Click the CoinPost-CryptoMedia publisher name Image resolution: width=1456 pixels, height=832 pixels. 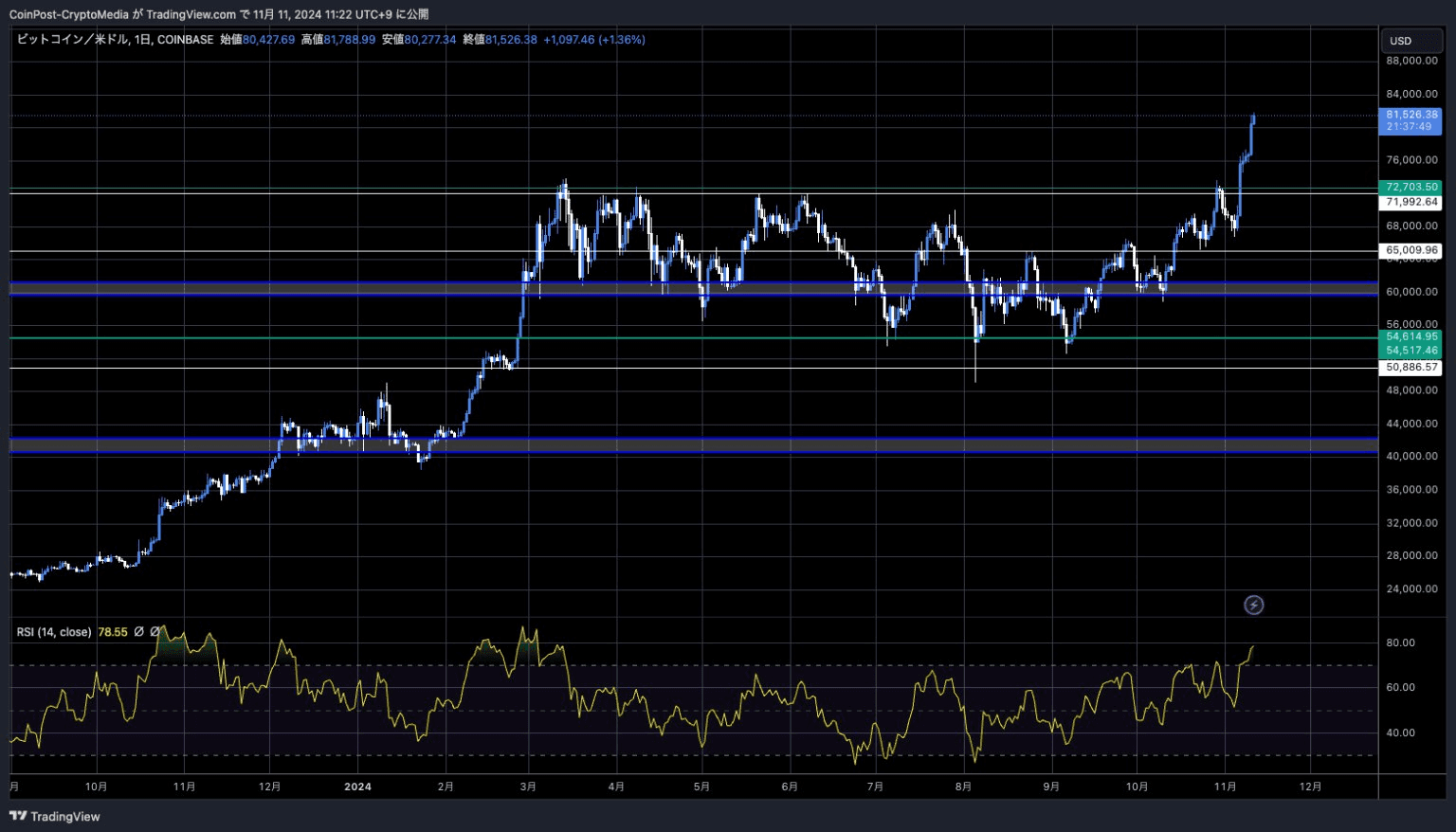click(68, 14)
